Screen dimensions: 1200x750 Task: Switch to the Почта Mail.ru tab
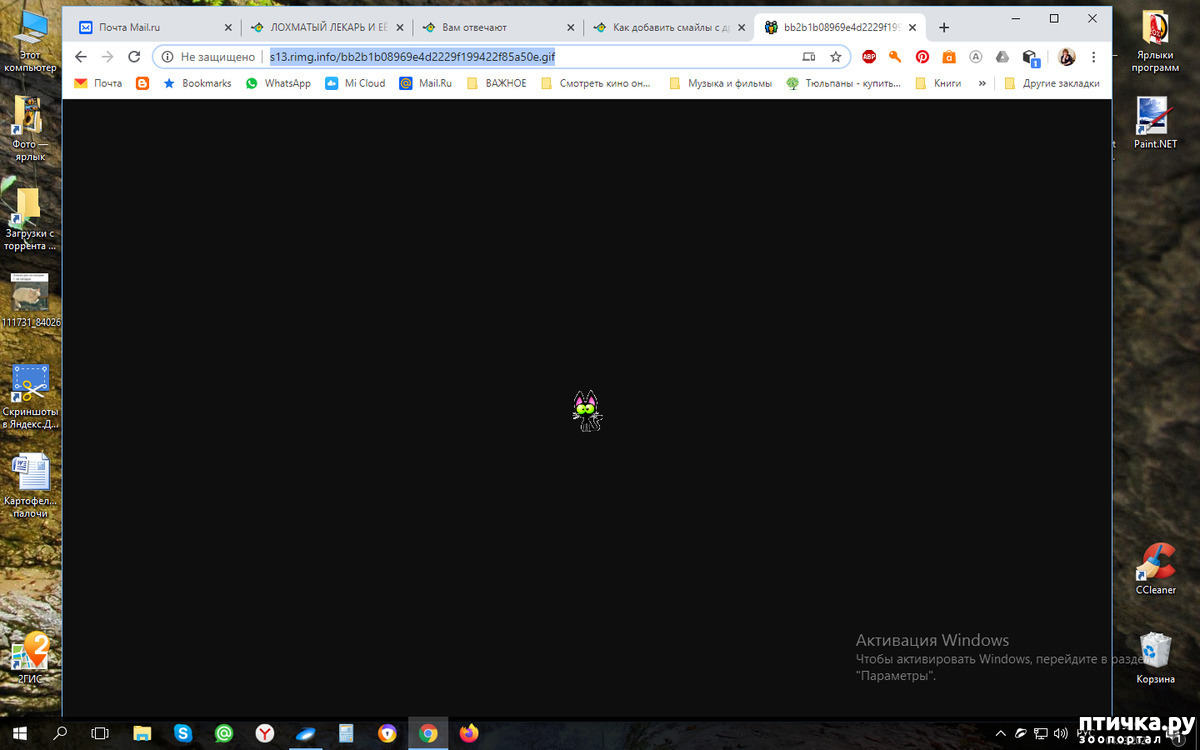(154, 27)
